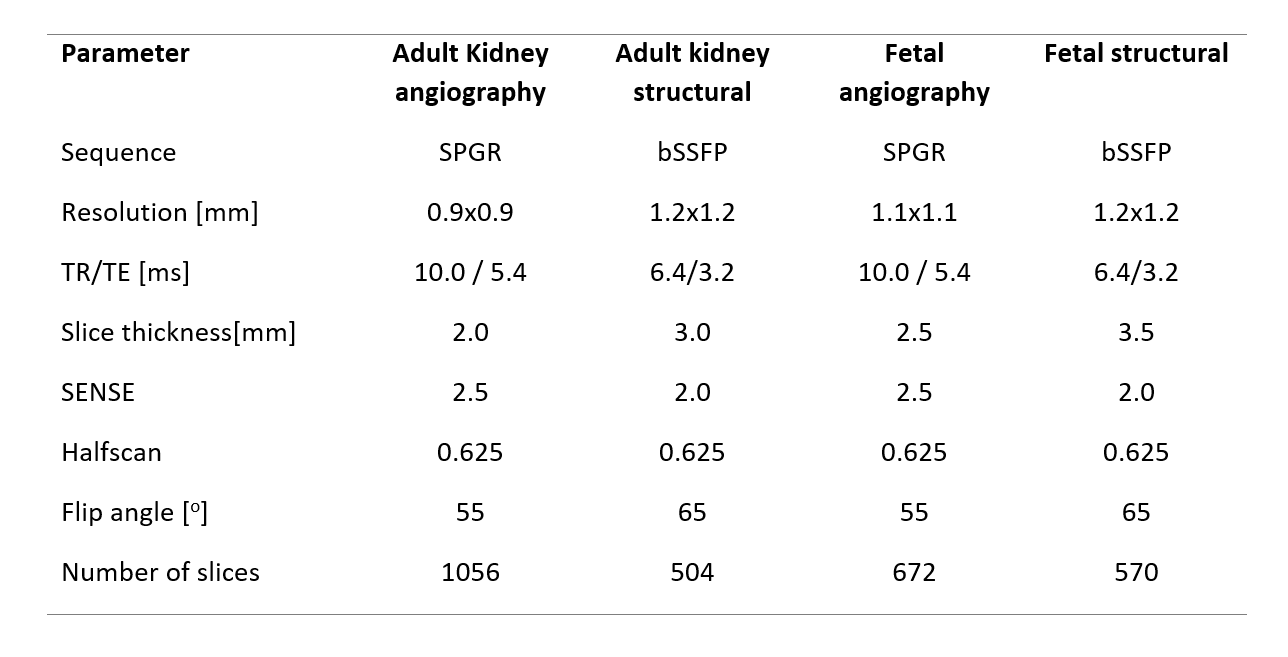
Task: Select the 0.9x0.9 resolution cell
Action: [470, 213]
